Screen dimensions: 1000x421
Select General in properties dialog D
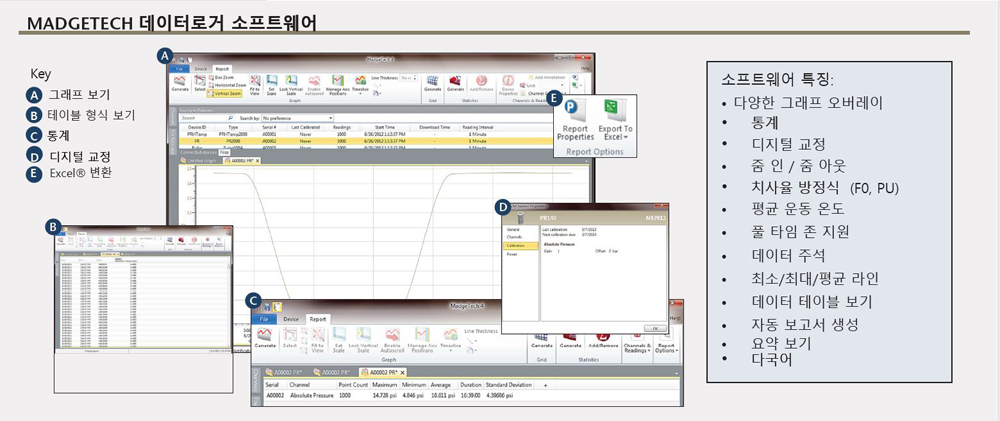513,228
